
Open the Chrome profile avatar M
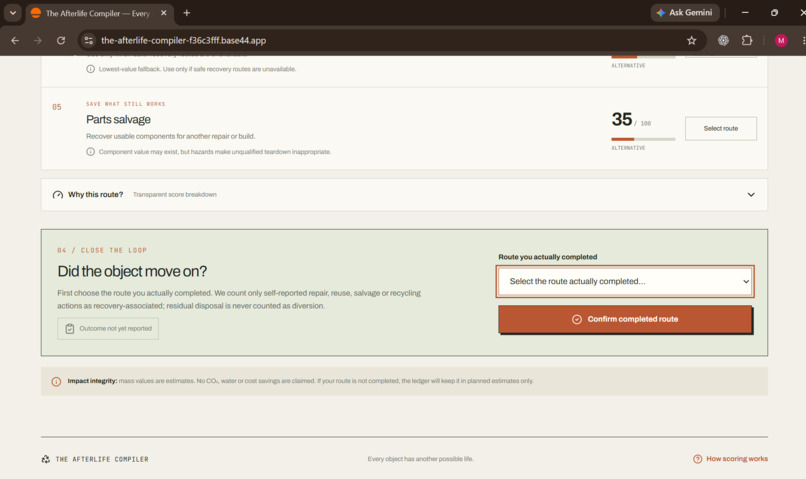[781, 40]
